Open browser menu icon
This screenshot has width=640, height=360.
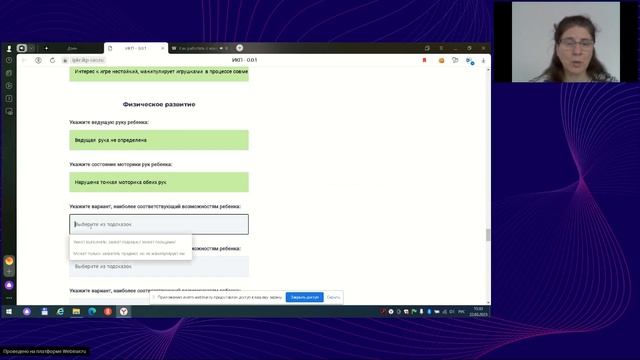tap(441, 48)
